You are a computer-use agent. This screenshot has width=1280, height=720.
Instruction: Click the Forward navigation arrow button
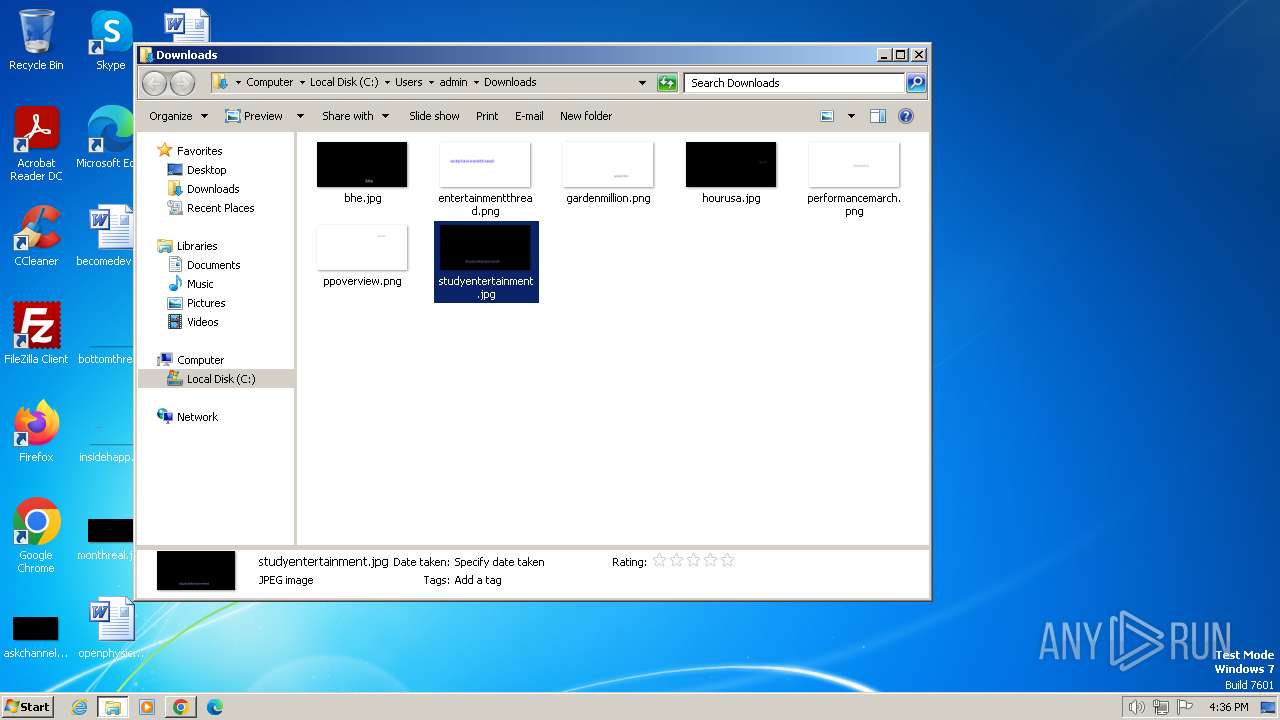(x=182, y=83)
